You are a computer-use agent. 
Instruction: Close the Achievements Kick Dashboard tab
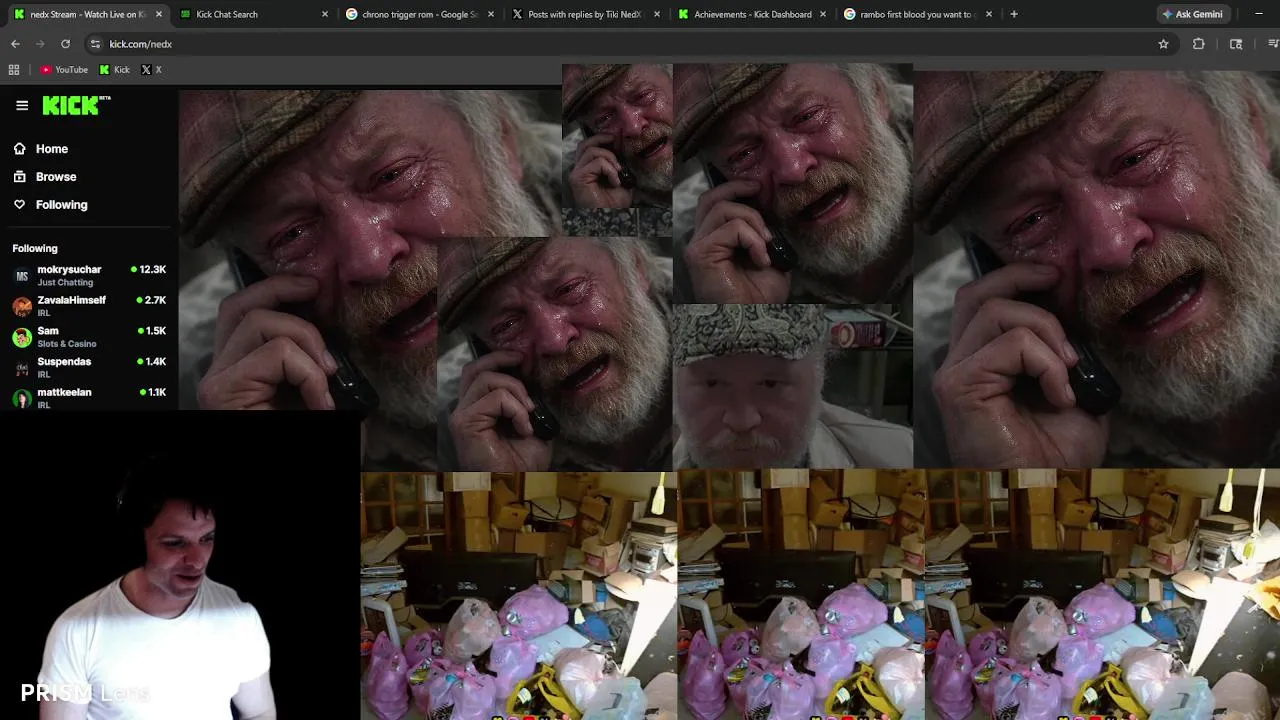823,14
